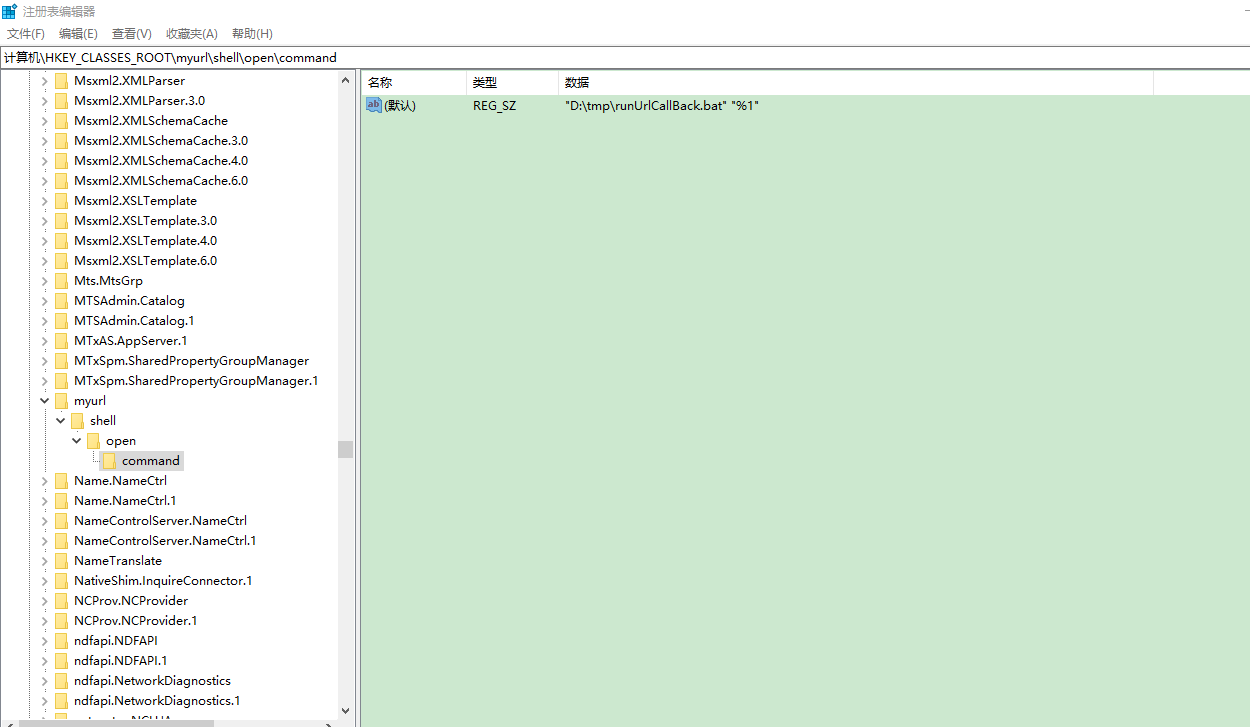
Task: Click the NameControlServer.NameCtrl folder icon
Action: 62,520
